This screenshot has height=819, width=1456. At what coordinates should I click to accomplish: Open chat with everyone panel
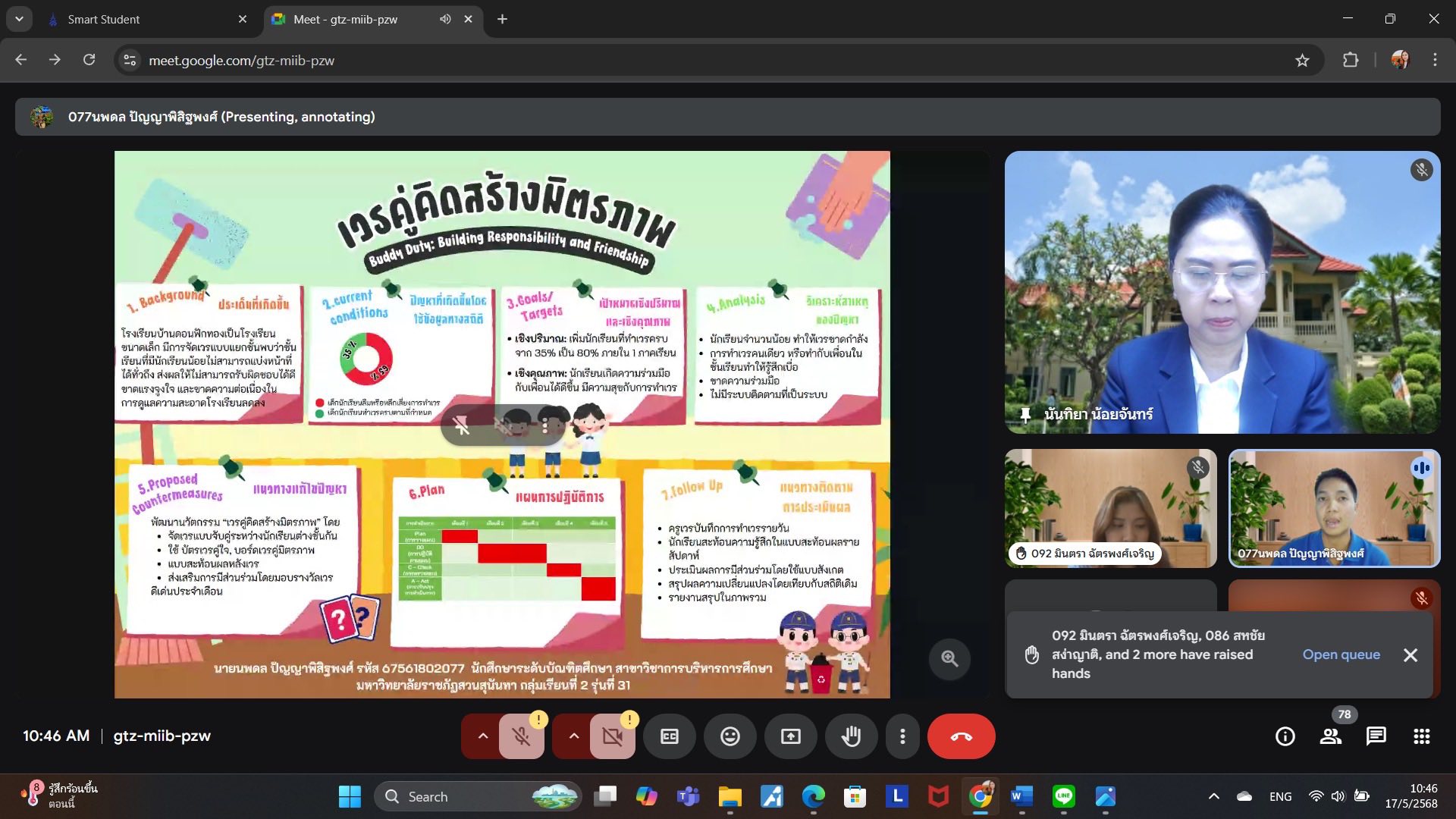click(1376, 736)
